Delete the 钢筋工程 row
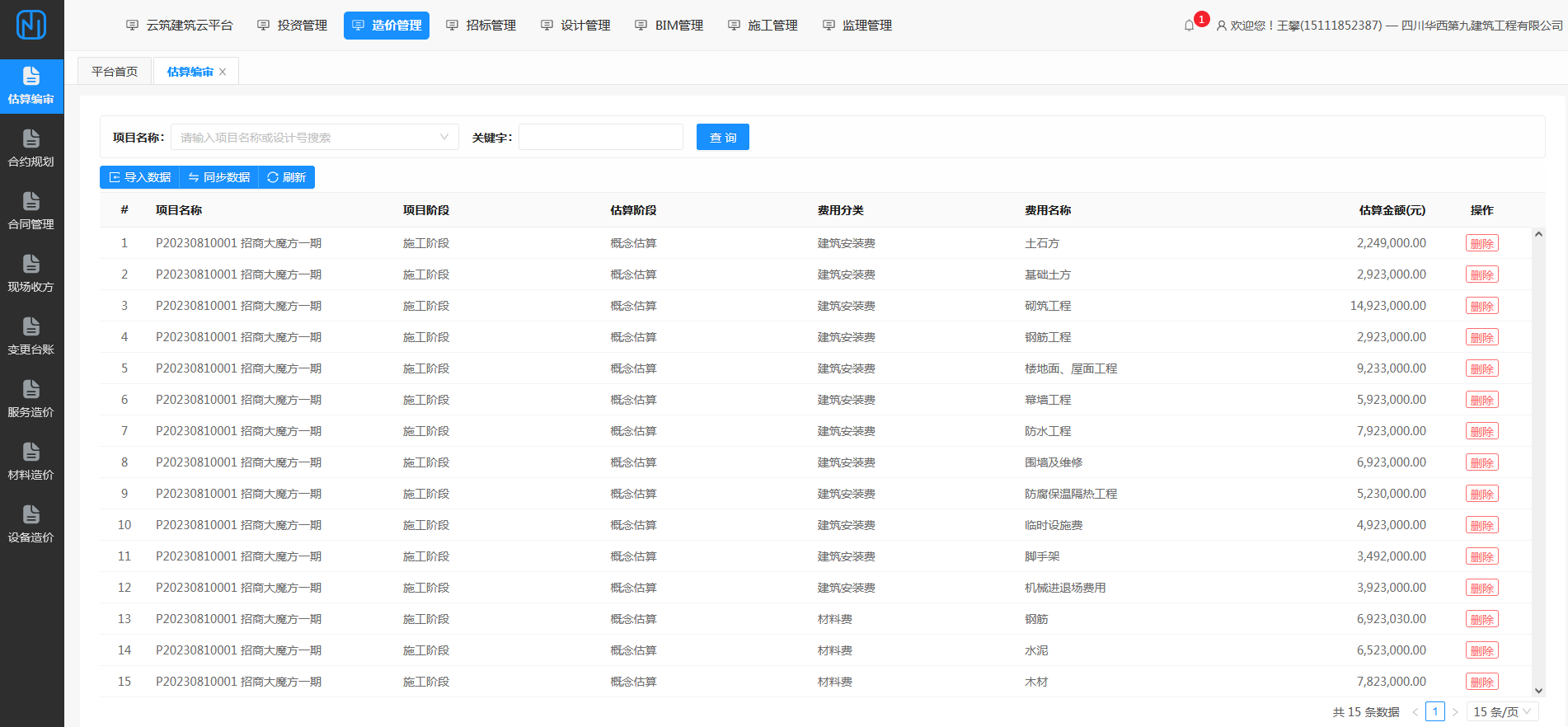Screen dimensions: 1568x727 1482,337
